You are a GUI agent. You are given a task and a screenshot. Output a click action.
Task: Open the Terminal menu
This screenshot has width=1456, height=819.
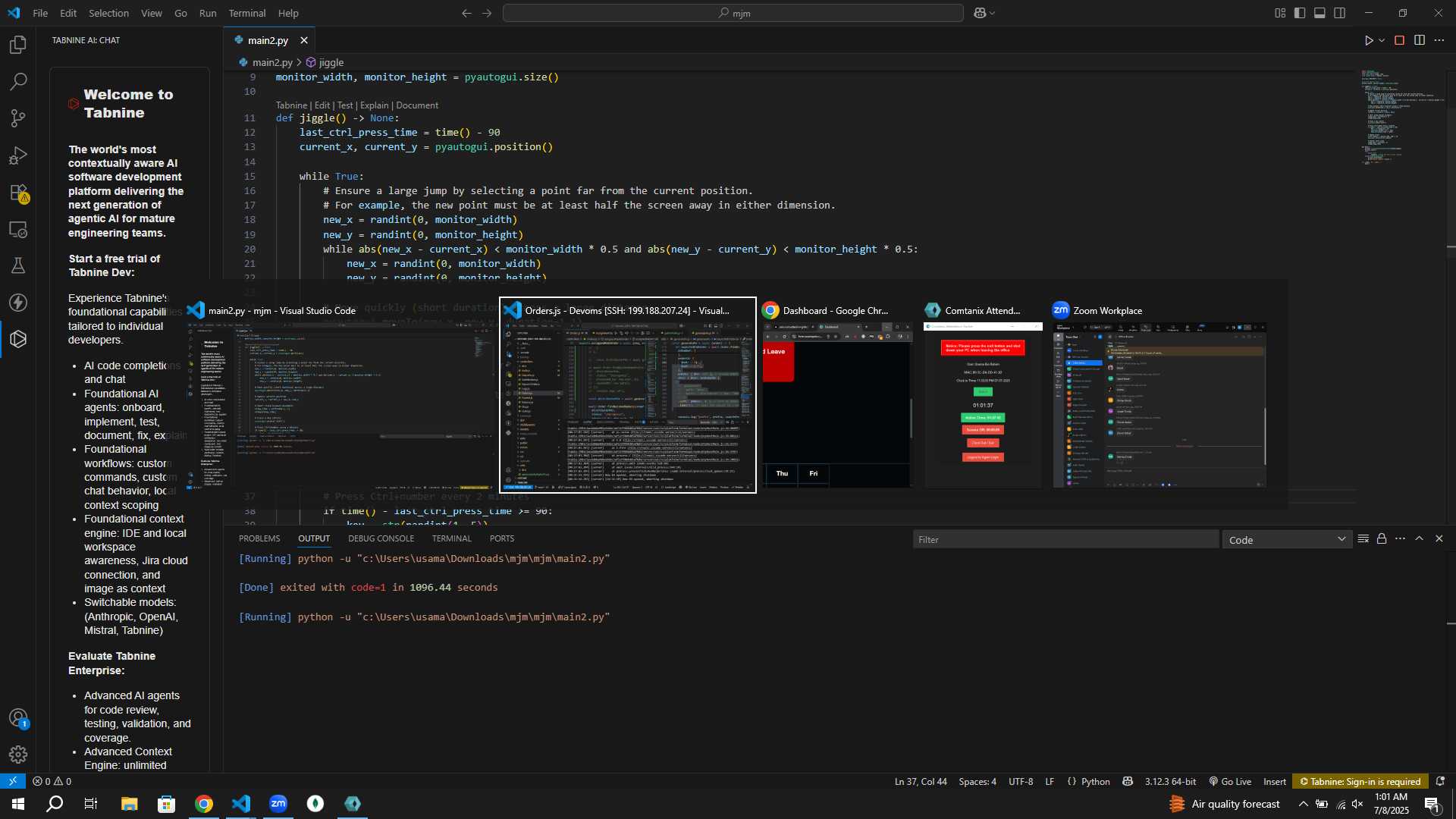(247, 13)
